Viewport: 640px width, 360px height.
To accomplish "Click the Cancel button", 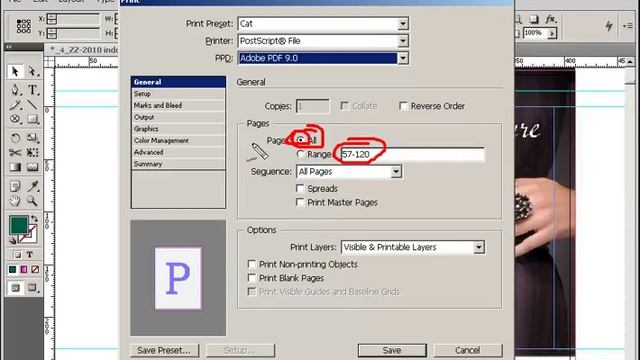I will pos(468,350).
